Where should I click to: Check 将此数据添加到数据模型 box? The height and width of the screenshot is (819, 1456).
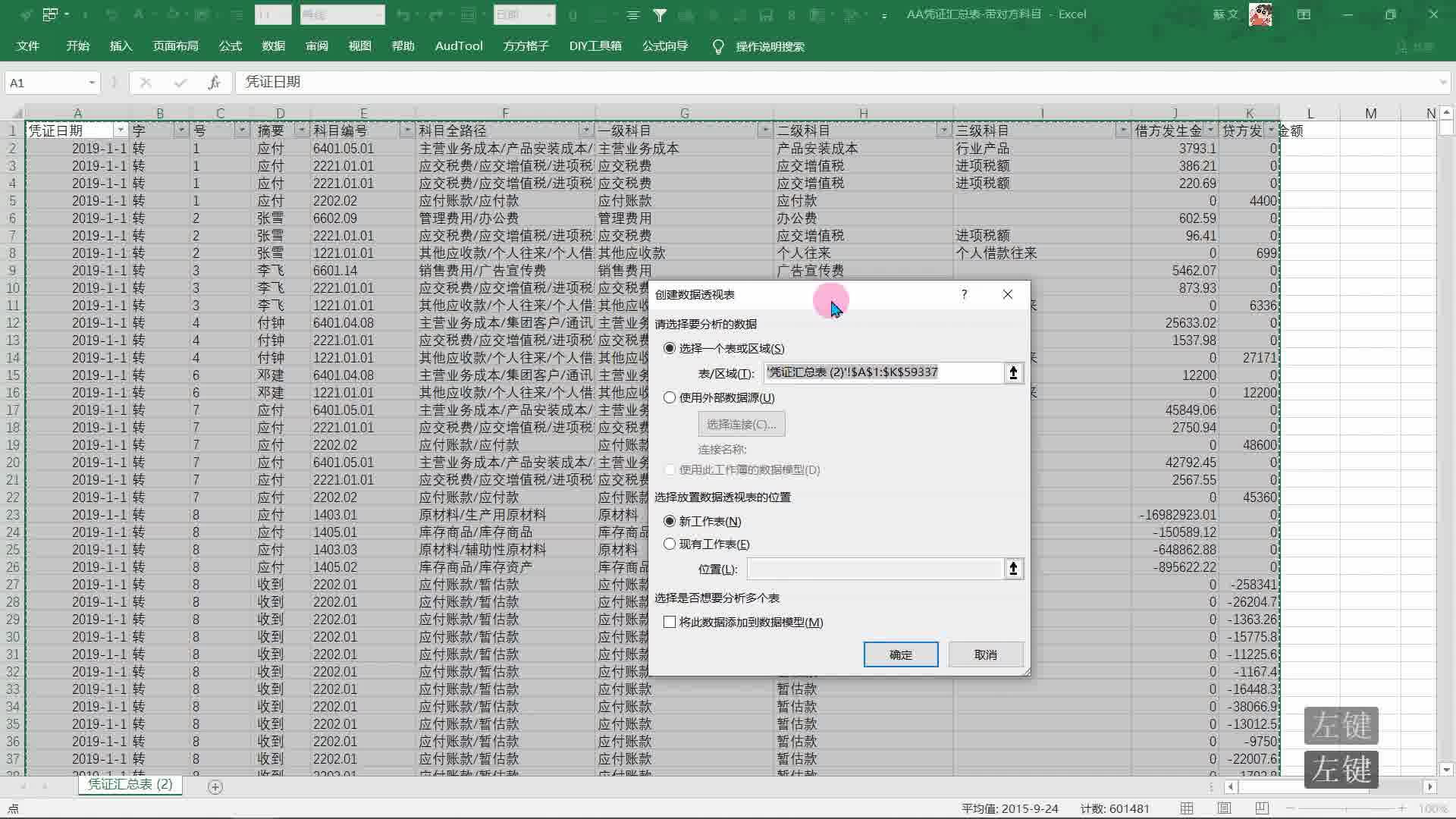(x=670, y=622)
